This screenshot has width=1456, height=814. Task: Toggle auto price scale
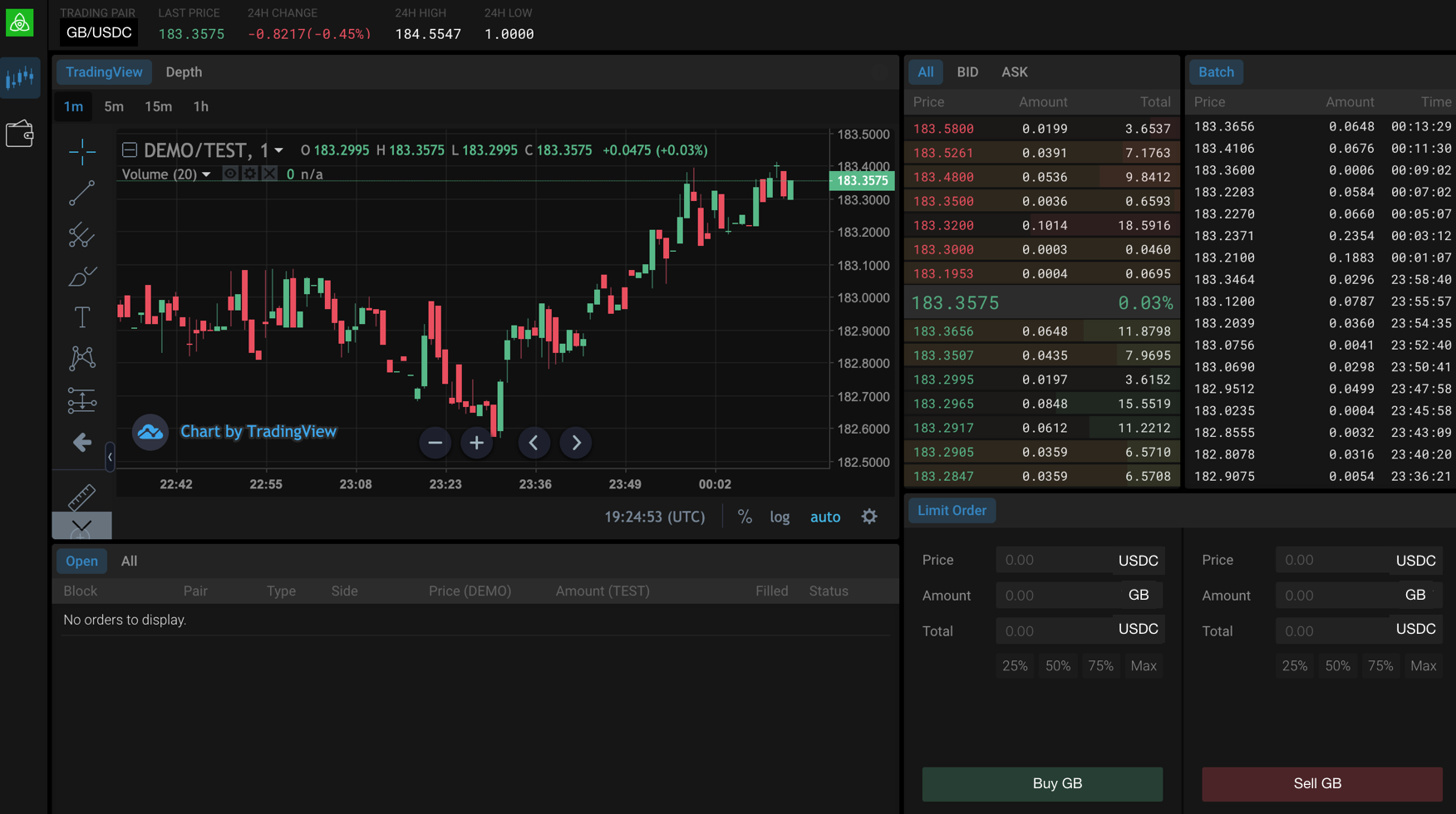coord(825,517)
